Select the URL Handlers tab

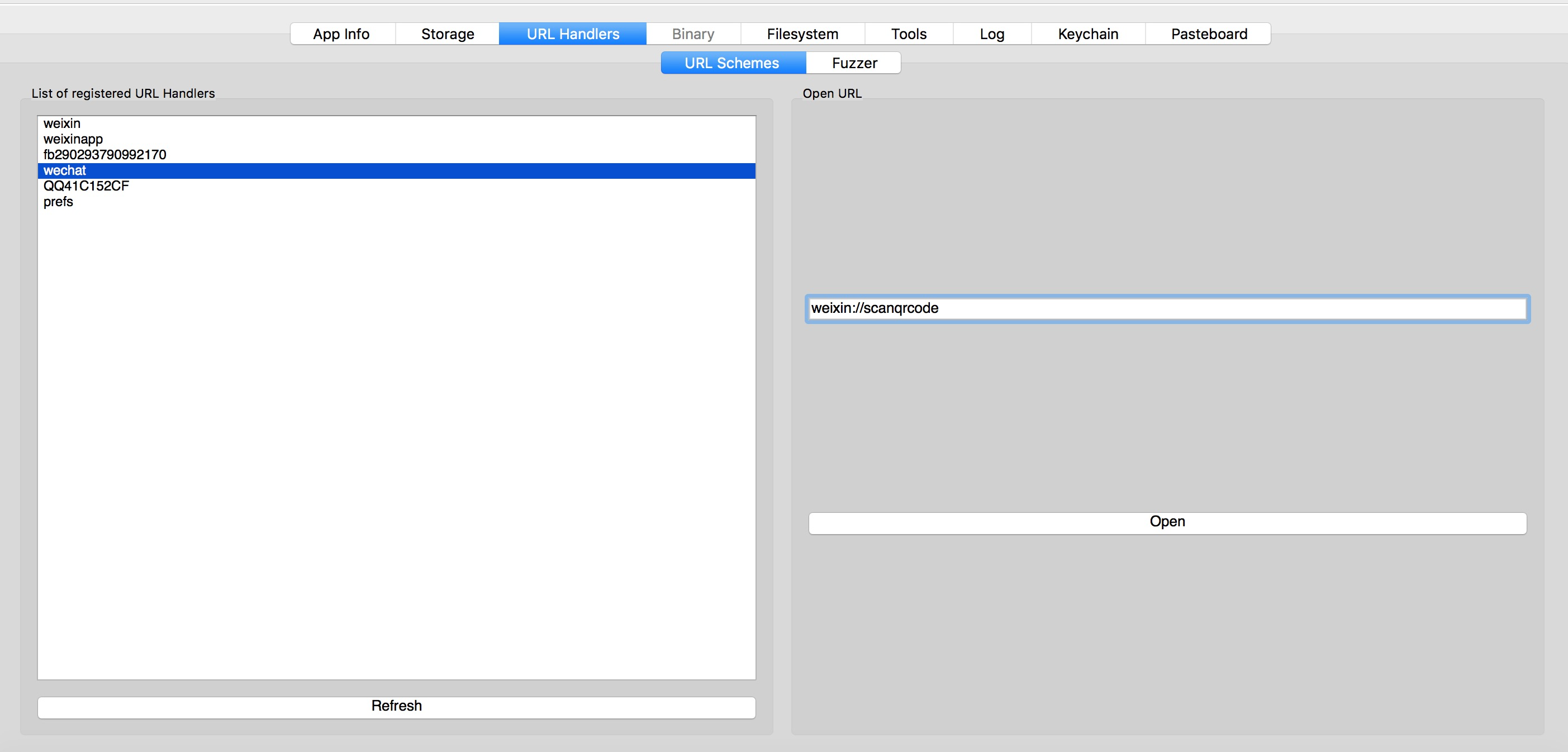click(573, 34)
